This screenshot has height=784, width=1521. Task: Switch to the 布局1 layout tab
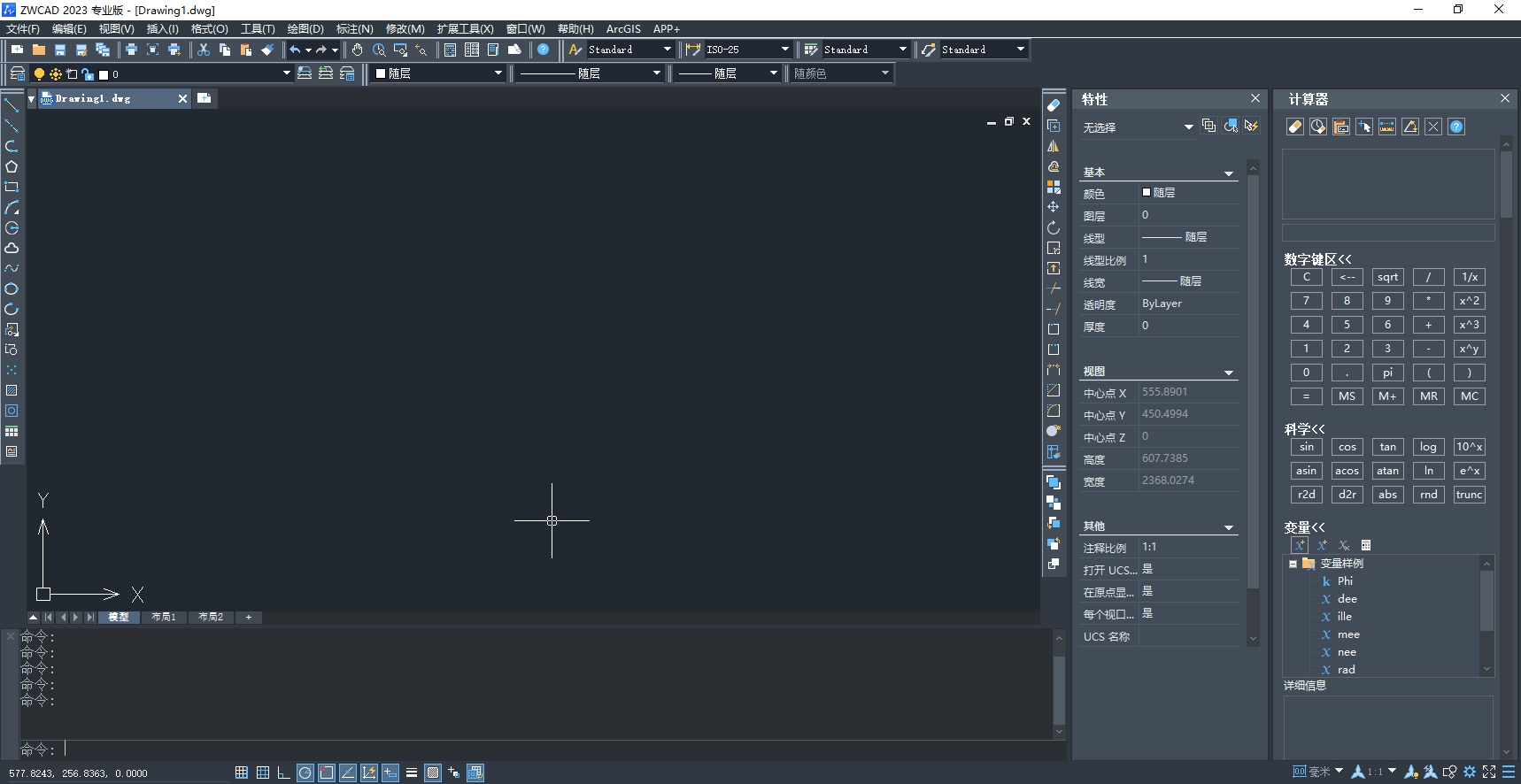[x=164, y=617]
